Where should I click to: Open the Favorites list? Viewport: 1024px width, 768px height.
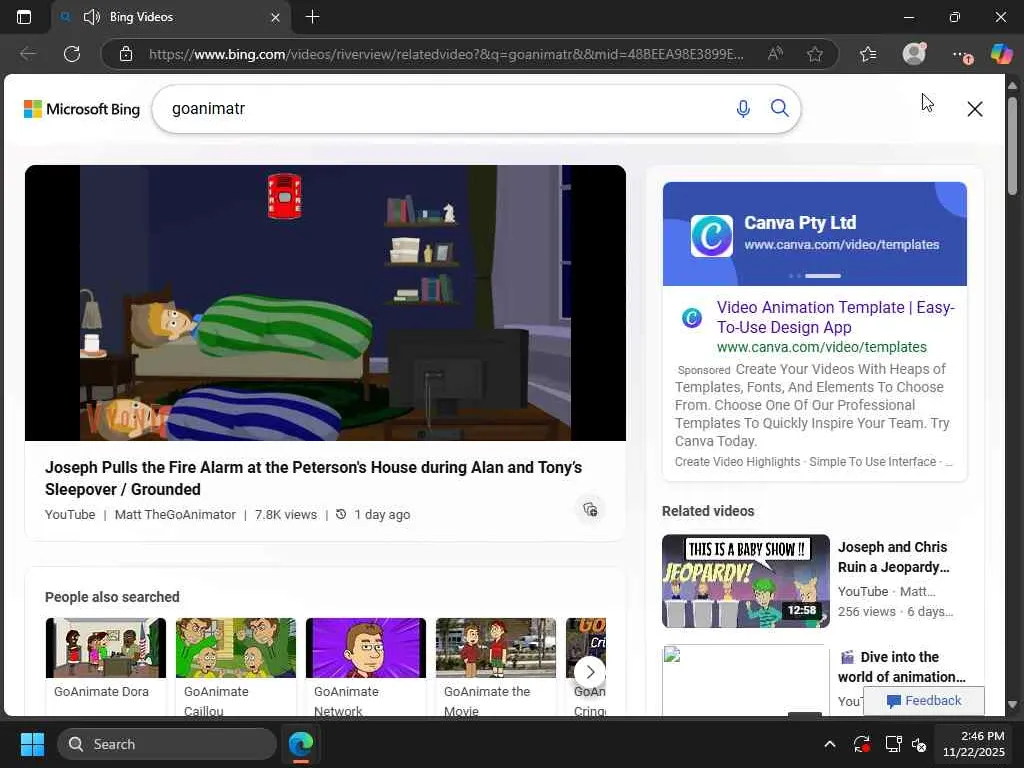tap(868, 54)
